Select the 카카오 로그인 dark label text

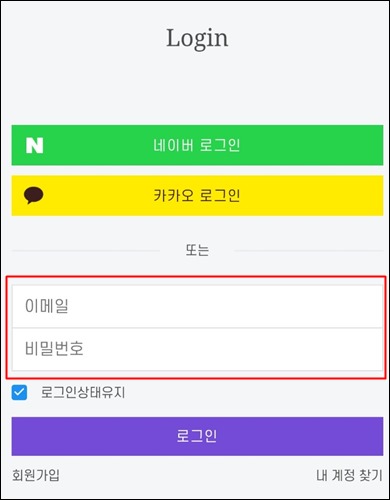click(x=197, y=195)
